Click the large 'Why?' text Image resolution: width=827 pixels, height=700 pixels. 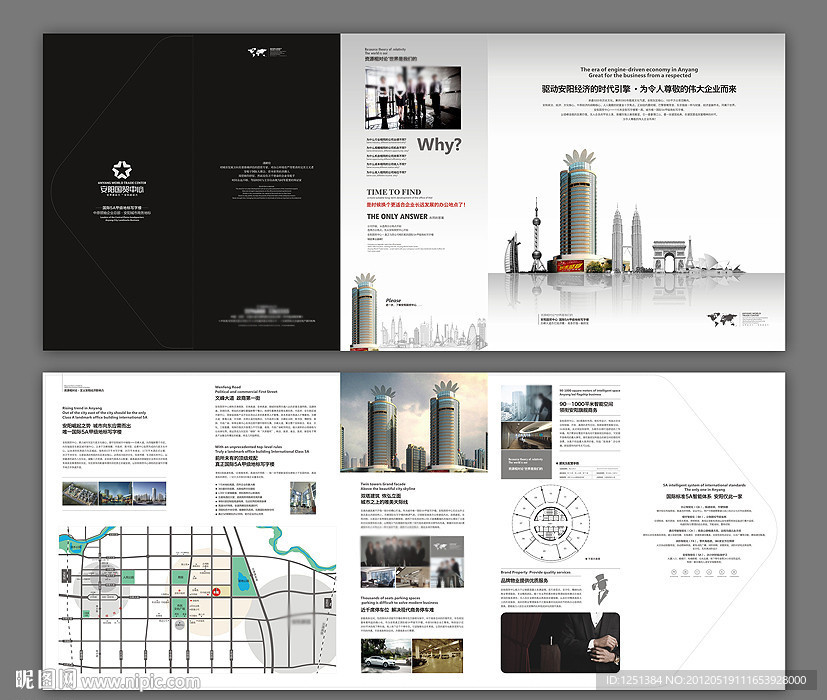[x=439, y=145]
